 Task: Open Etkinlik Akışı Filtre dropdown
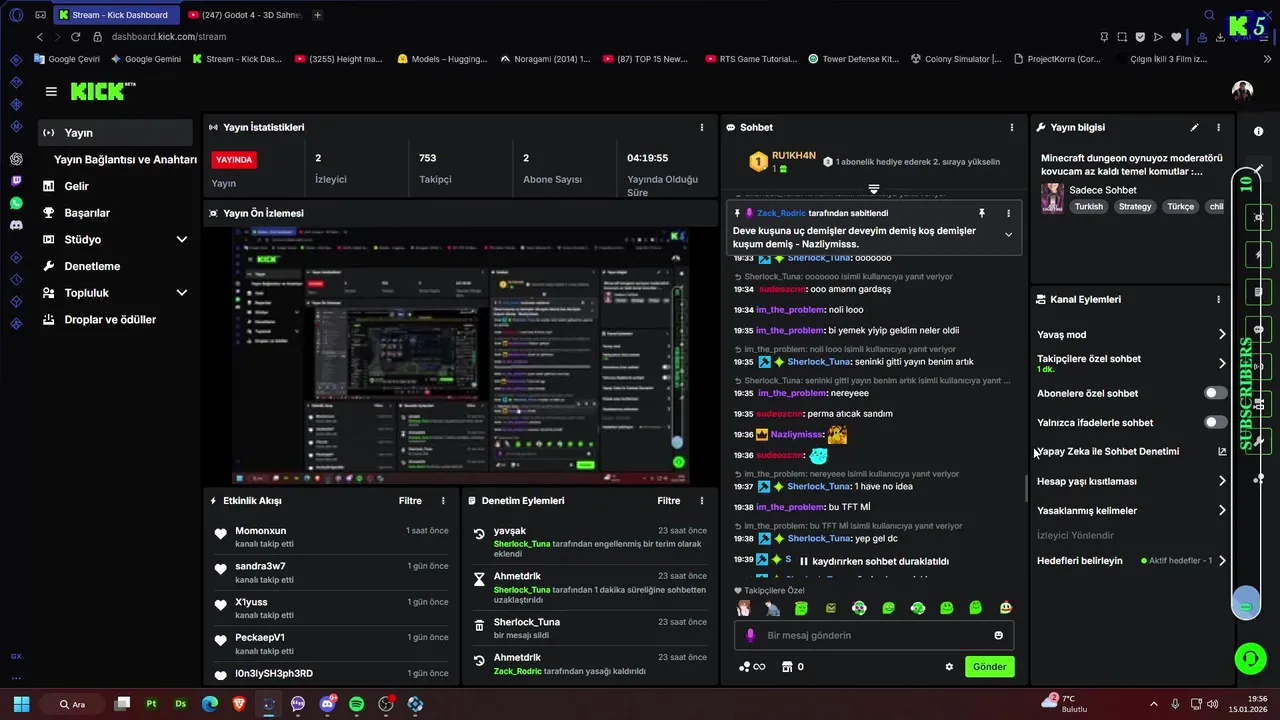[x=410, y=500]
